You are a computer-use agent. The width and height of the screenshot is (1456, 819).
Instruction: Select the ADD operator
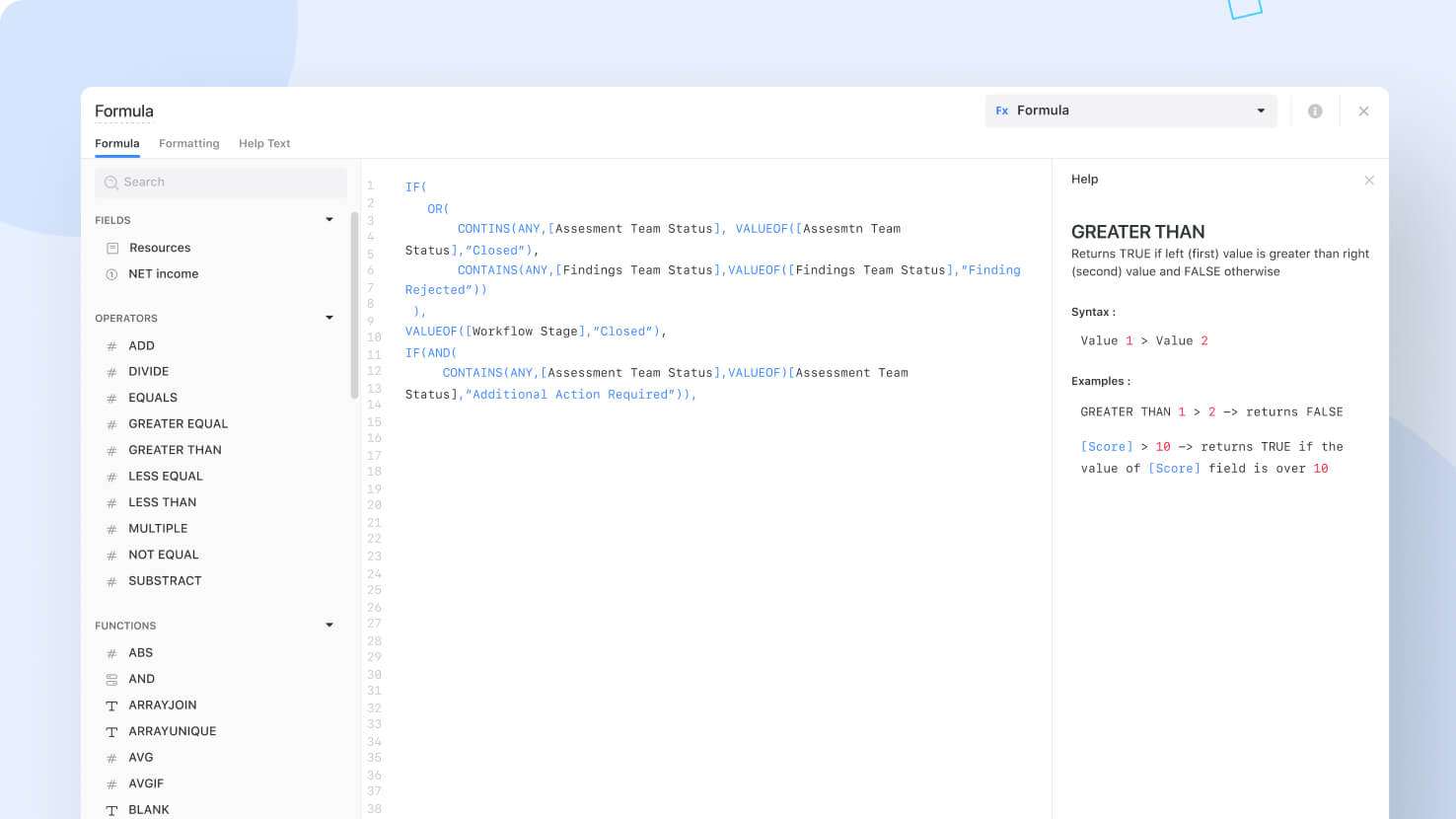pyautogui.click(x=141, y=345)
